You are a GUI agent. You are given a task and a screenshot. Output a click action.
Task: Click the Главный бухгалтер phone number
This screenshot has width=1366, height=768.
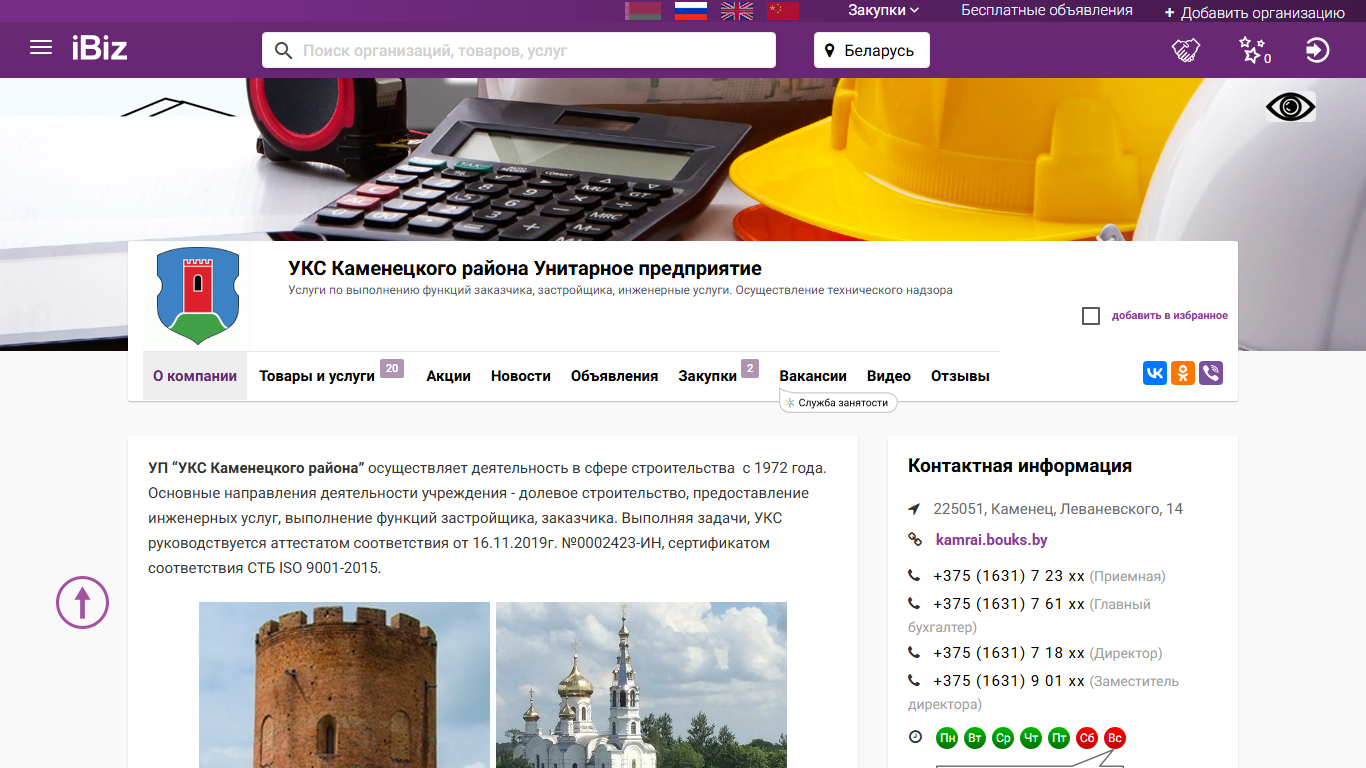(x=1009, y=604)
